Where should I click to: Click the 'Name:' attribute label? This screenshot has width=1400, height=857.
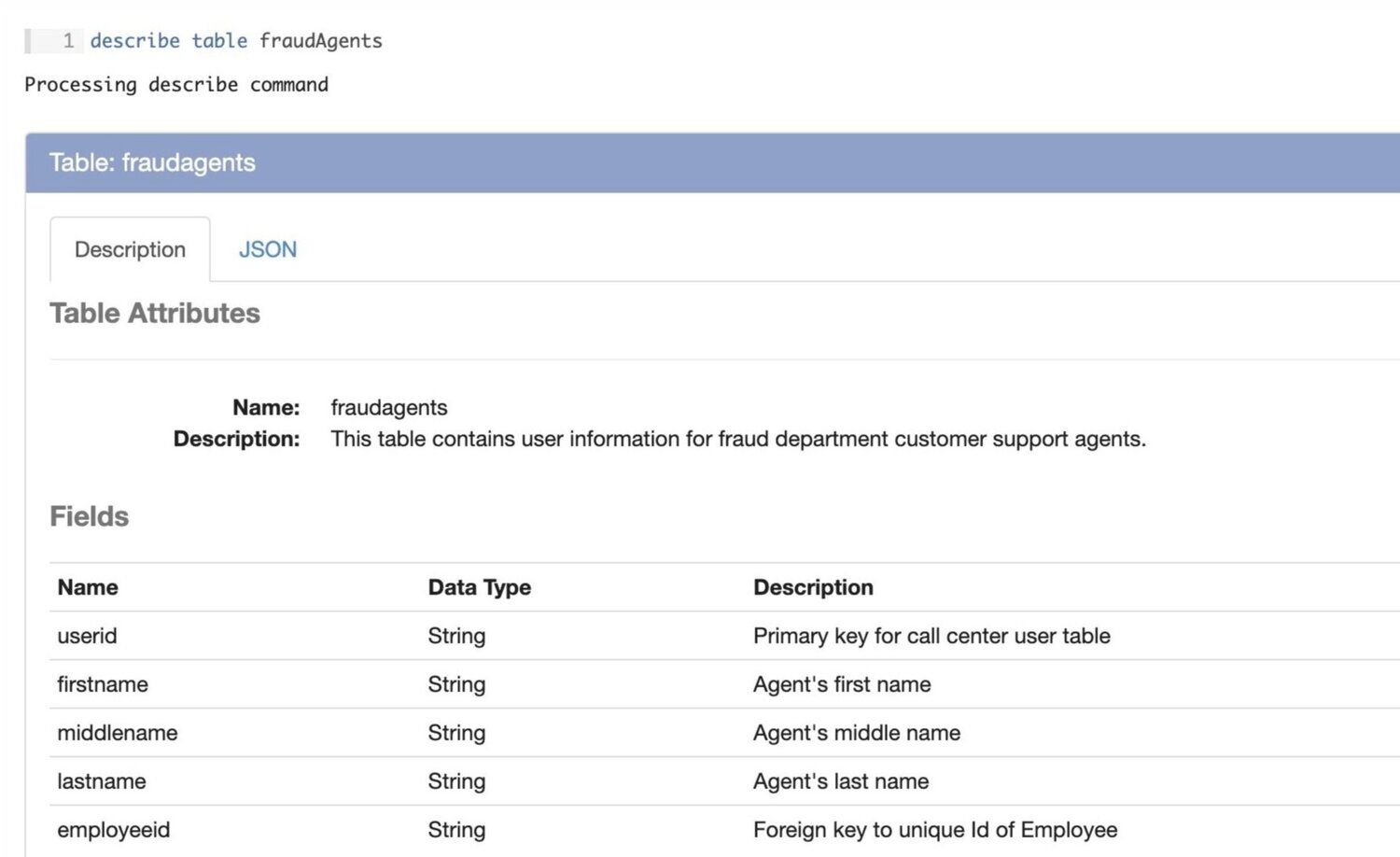click(266, 408)
